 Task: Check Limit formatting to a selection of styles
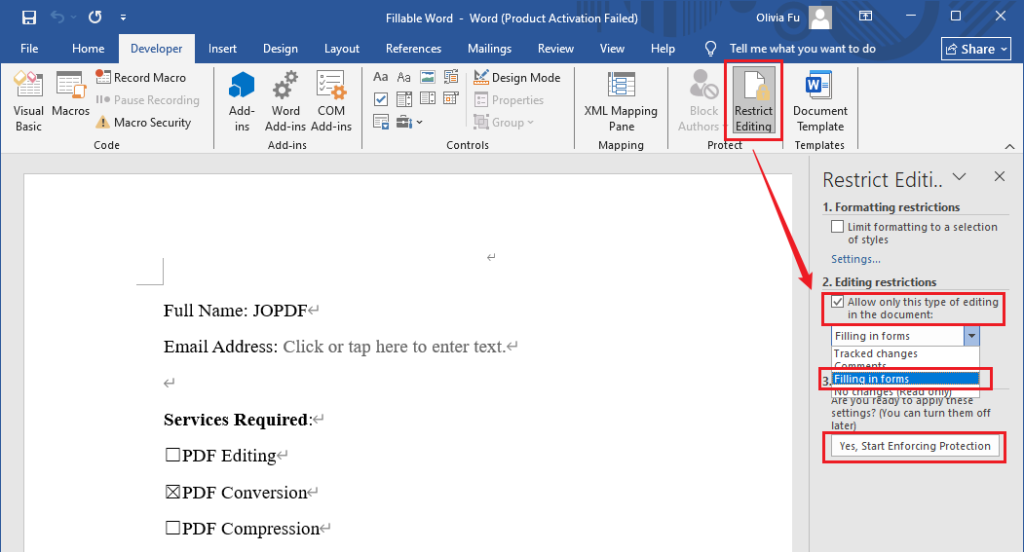pos(837,227)
